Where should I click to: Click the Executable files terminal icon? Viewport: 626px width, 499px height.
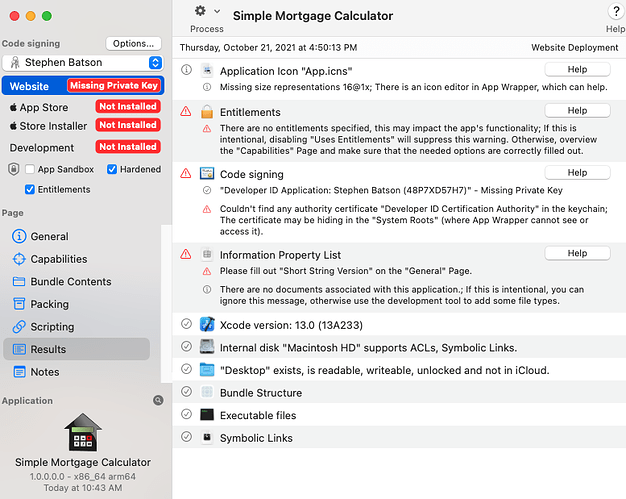point(207,414)
